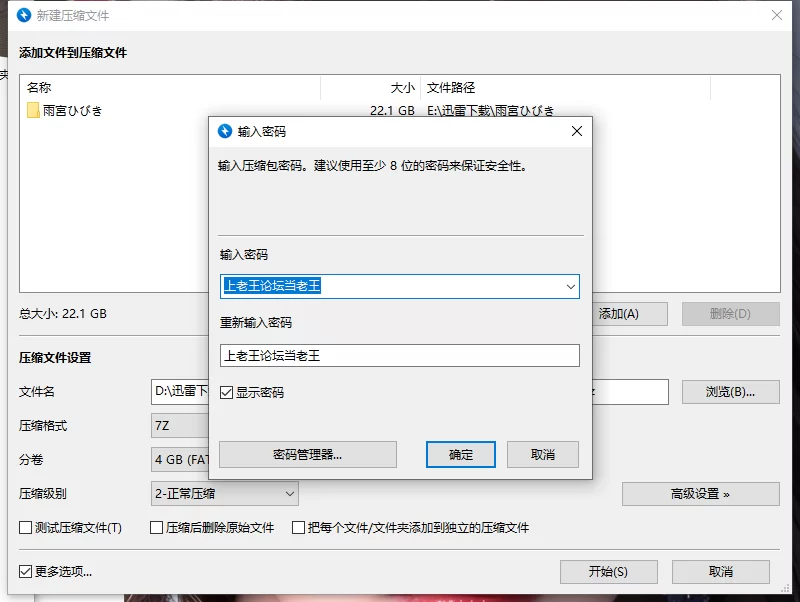Click the yellow folder icon beside 雨宮ひびき
This screenshot has width=800, height=602.
point(33,110)
